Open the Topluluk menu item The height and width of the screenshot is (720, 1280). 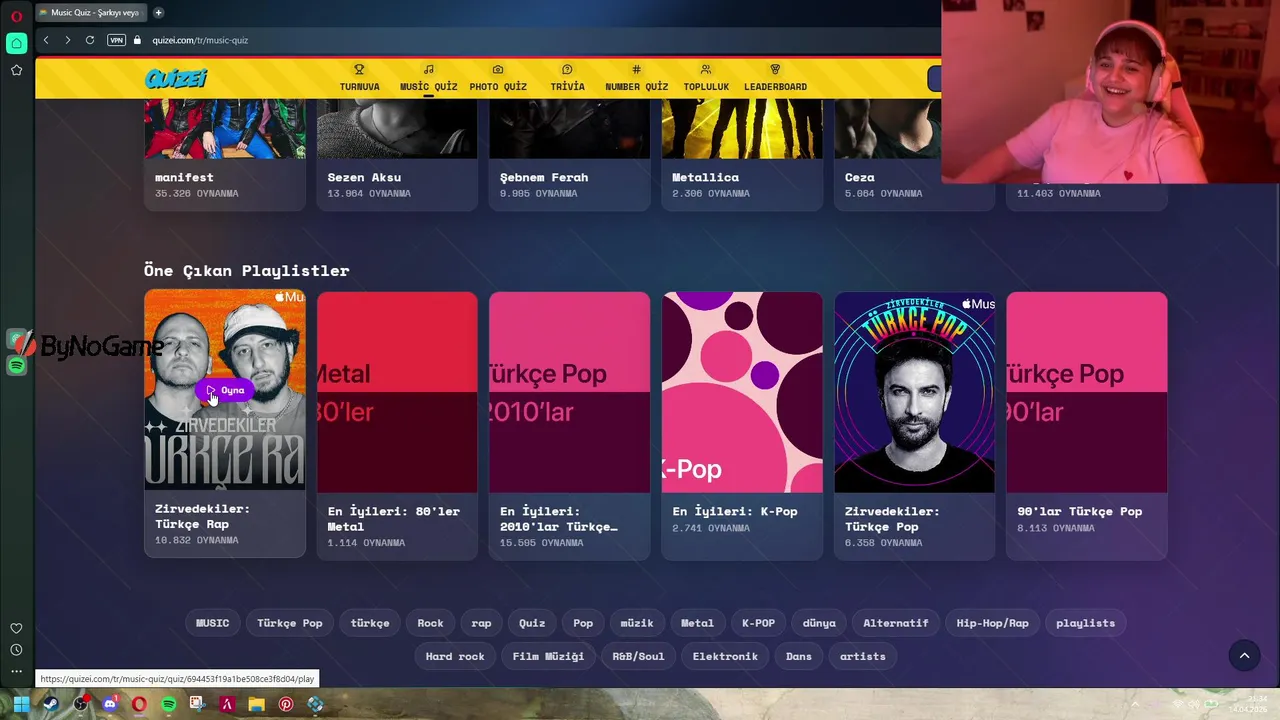pos(706,78)
